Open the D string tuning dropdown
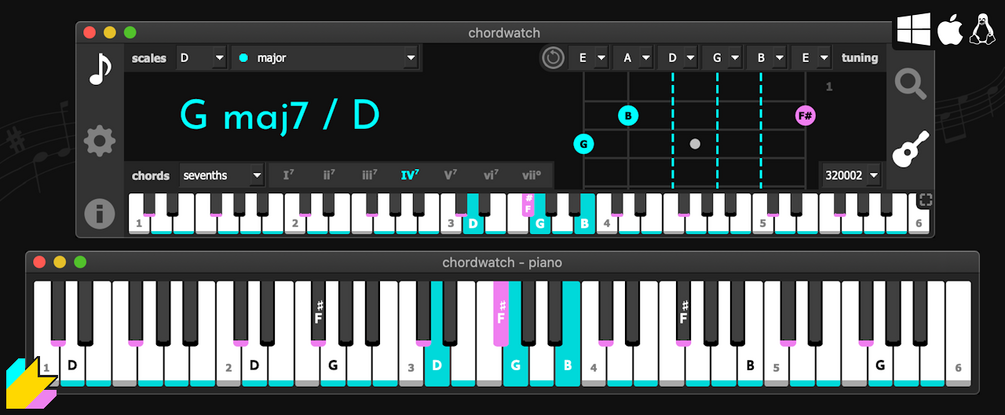The height and width of the screenshot is (415, 1005). coord(678,58)
